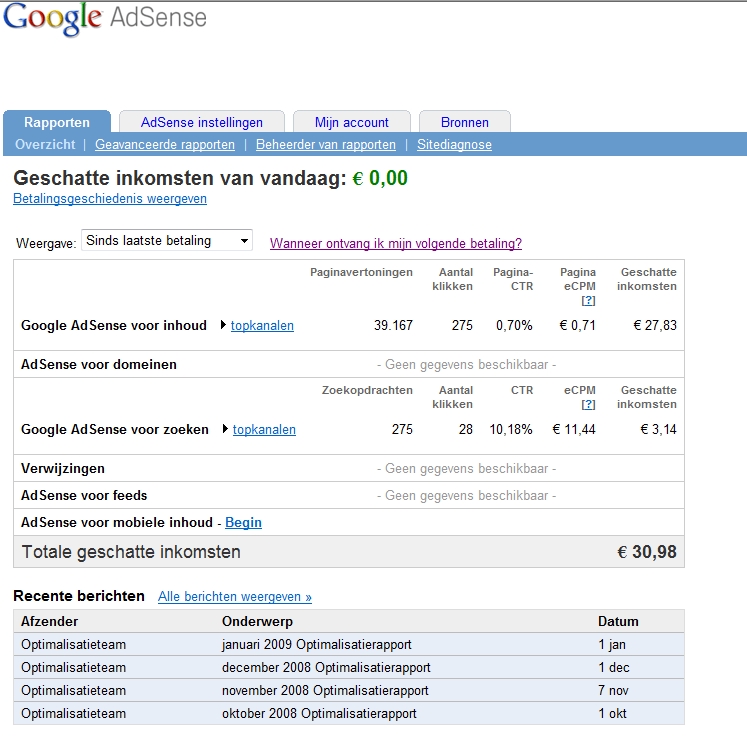This screenshot has width=747, height=740.
Task: Click the Zoekopdrachten column header
Action: (367, 390)
